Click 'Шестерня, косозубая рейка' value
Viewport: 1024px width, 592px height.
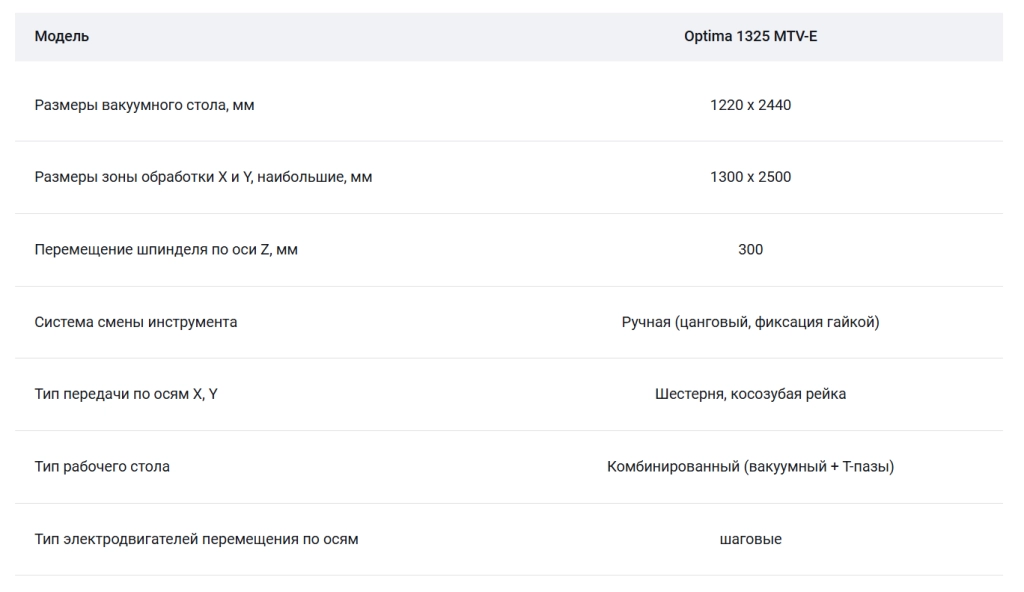tap(750, 394)
